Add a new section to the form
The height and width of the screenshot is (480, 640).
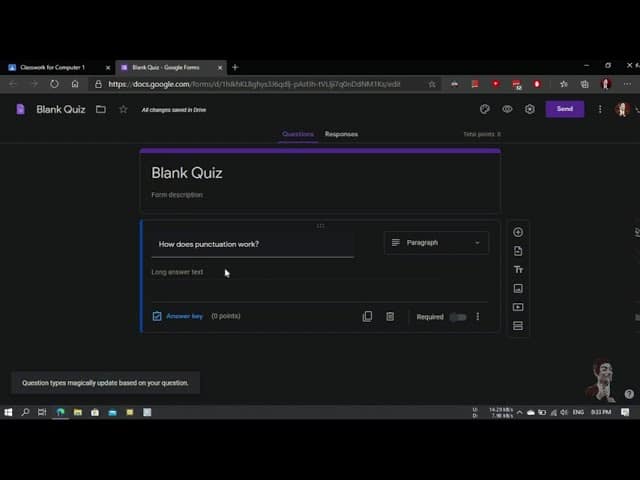click(x=518, y=326)
